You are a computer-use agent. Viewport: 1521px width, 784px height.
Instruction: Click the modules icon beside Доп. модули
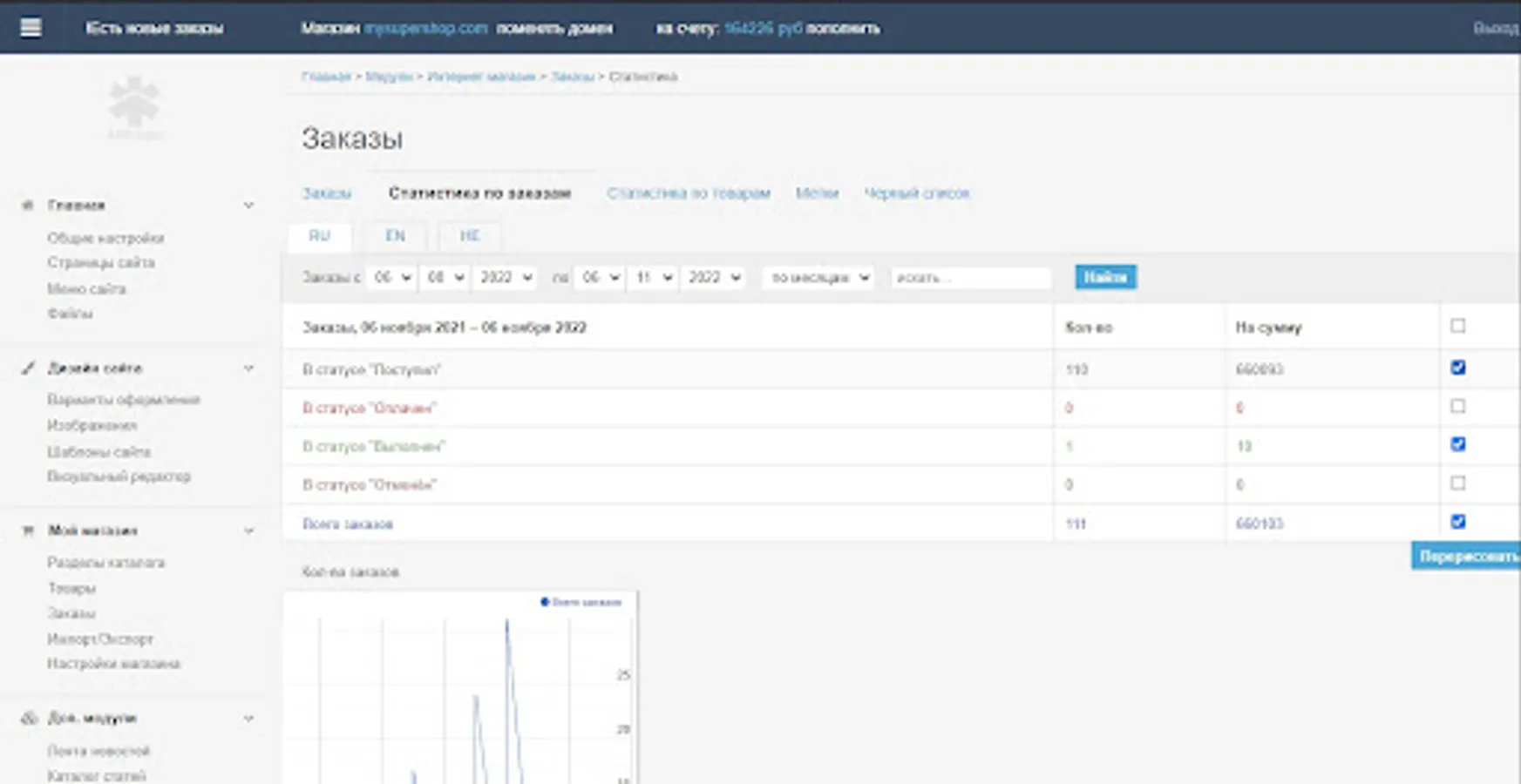pos(29,719)
